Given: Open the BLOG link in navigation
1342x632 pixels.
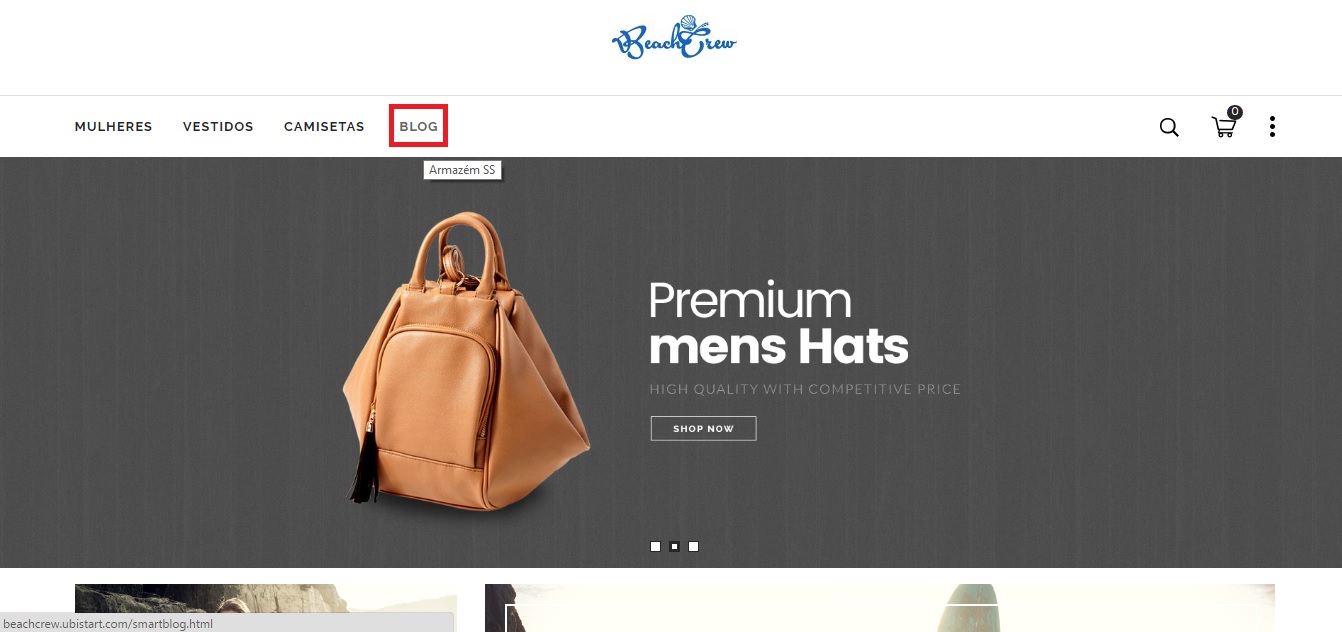Looking at the screenshot, I should tap(418, 127).
